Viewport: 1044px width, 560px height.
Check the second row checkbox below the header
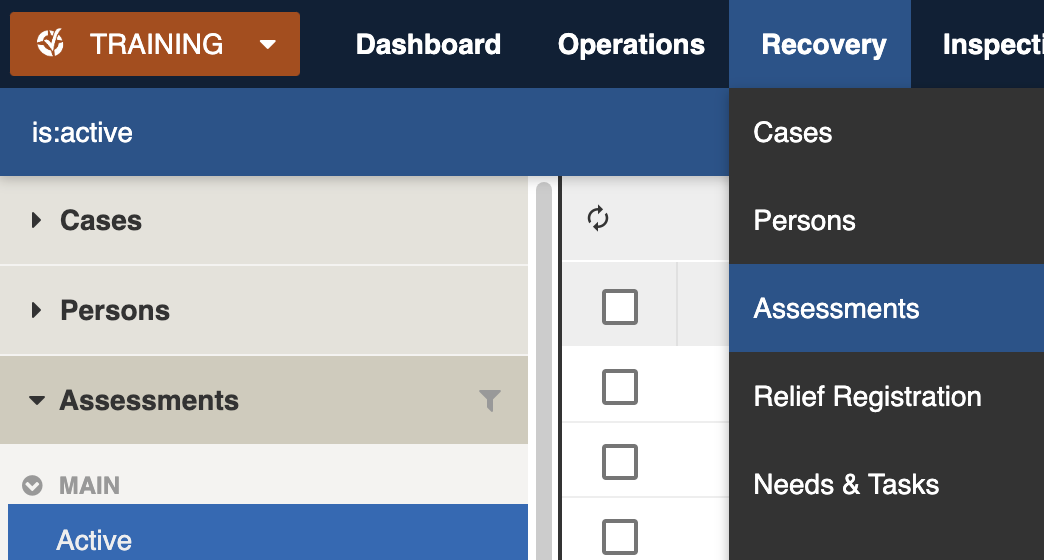click(620, 461)
